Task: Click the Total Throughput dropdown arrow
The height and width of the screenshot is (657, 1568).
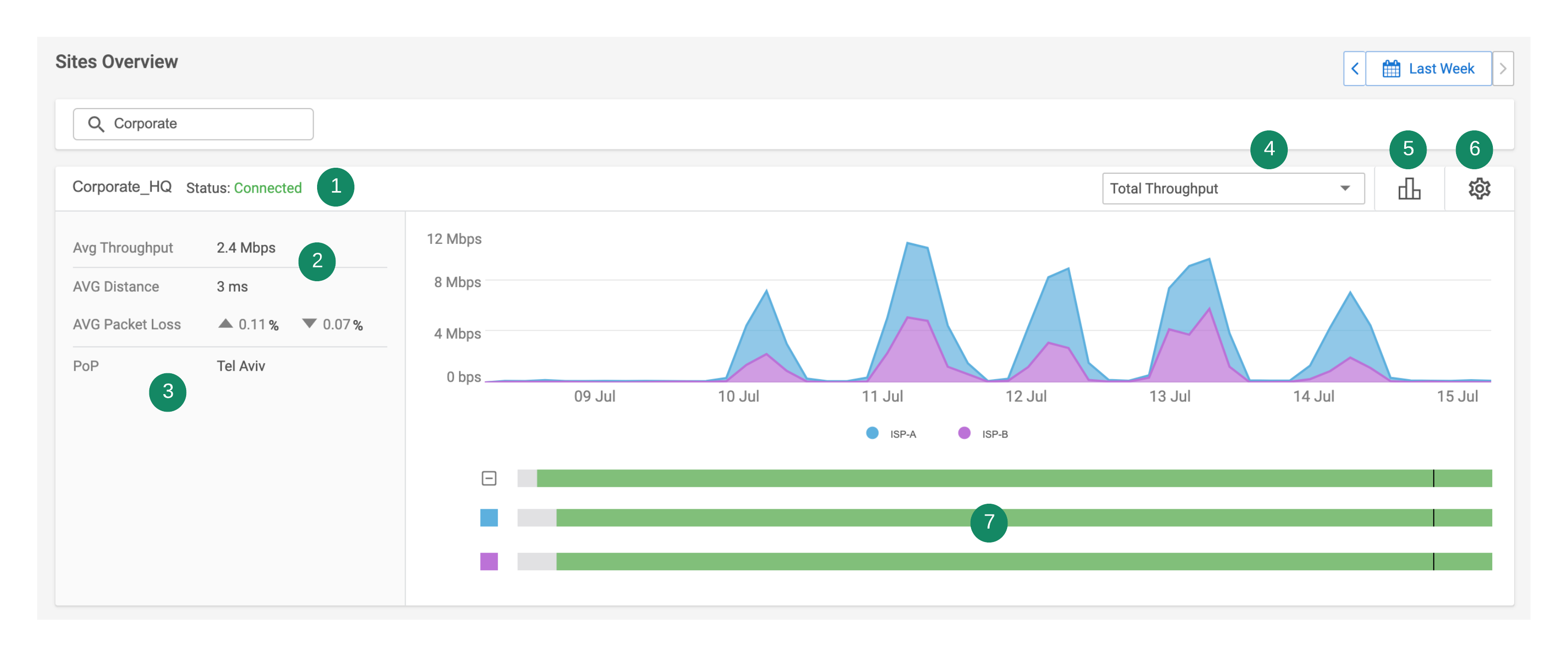Action: point(1344,189)
